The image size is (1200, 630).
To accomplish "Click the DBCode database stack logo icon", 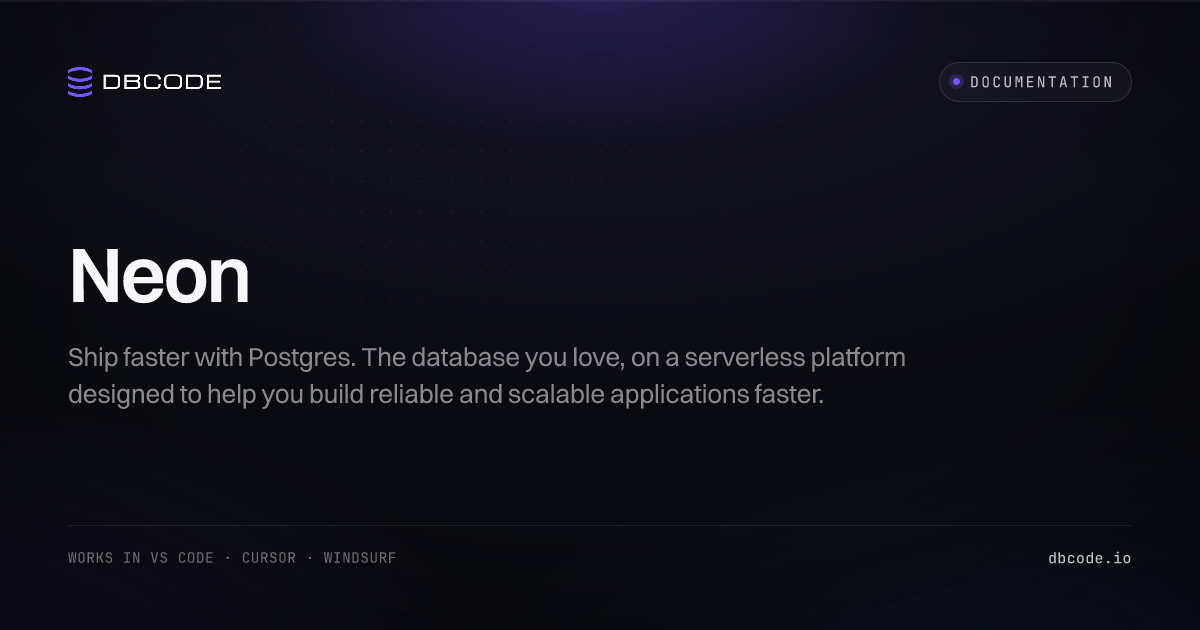I will click(x=80, y=82).
